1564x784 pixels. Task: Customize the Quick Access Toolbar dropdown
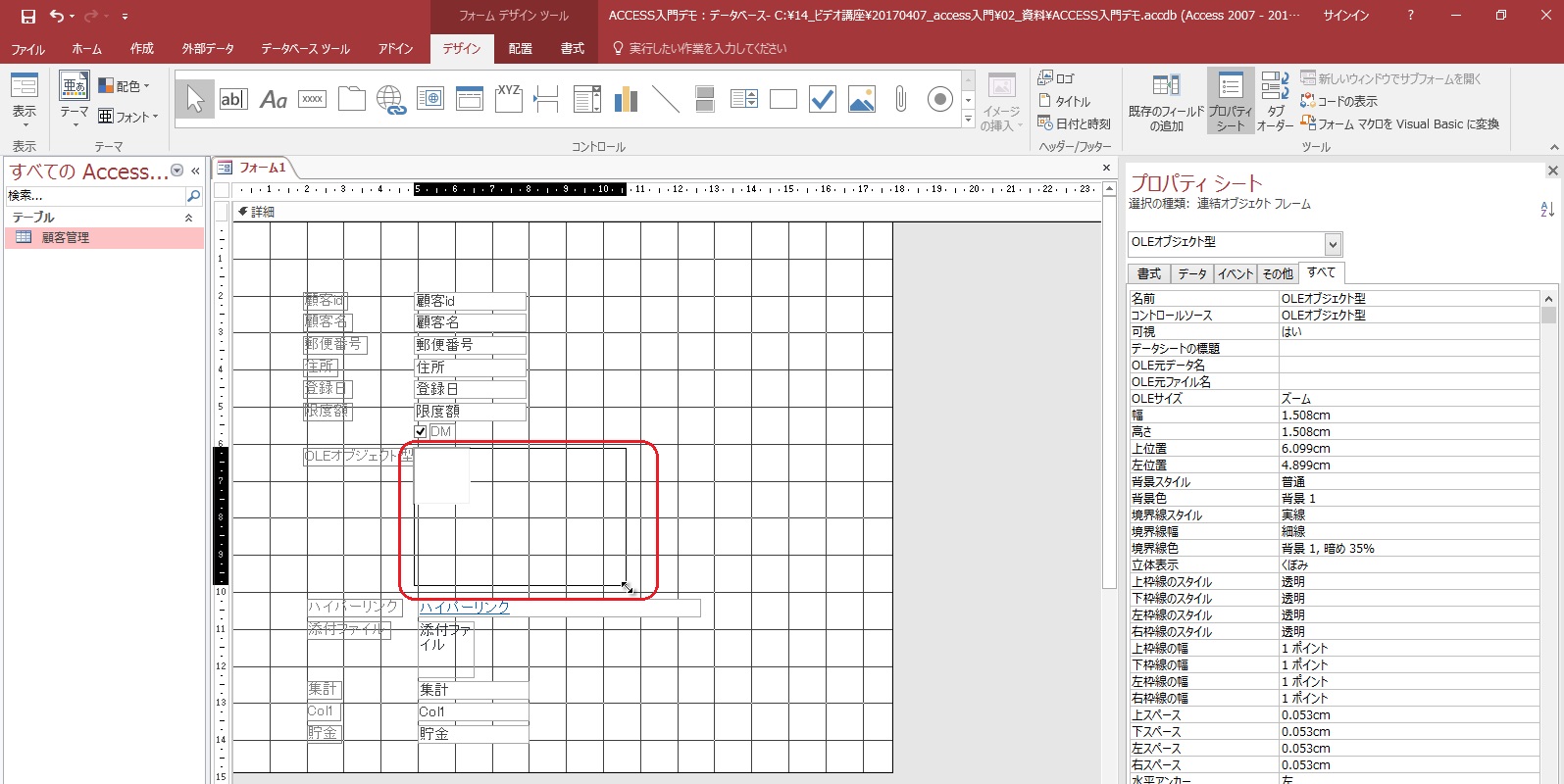click(125, 17)
